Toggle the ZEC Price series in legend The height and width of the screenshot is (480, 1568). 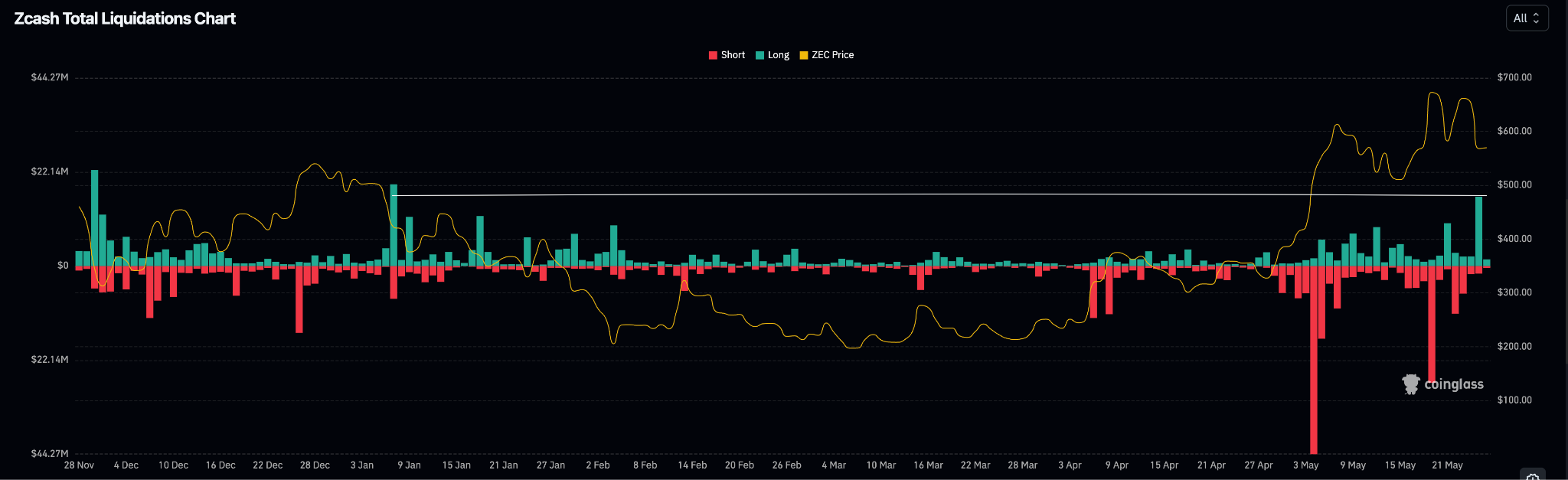pos(827,55)
